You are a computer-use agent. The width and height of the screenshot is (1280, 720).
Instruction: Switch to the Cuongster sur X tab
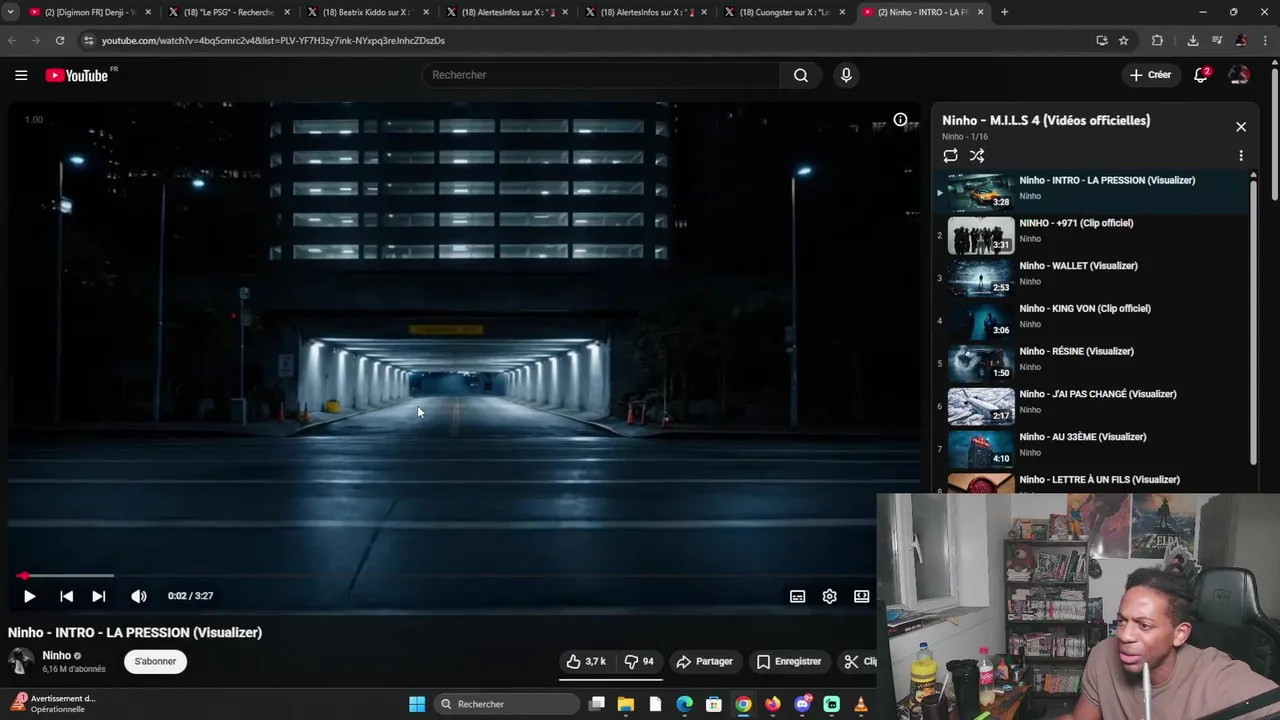coord(785,12)
